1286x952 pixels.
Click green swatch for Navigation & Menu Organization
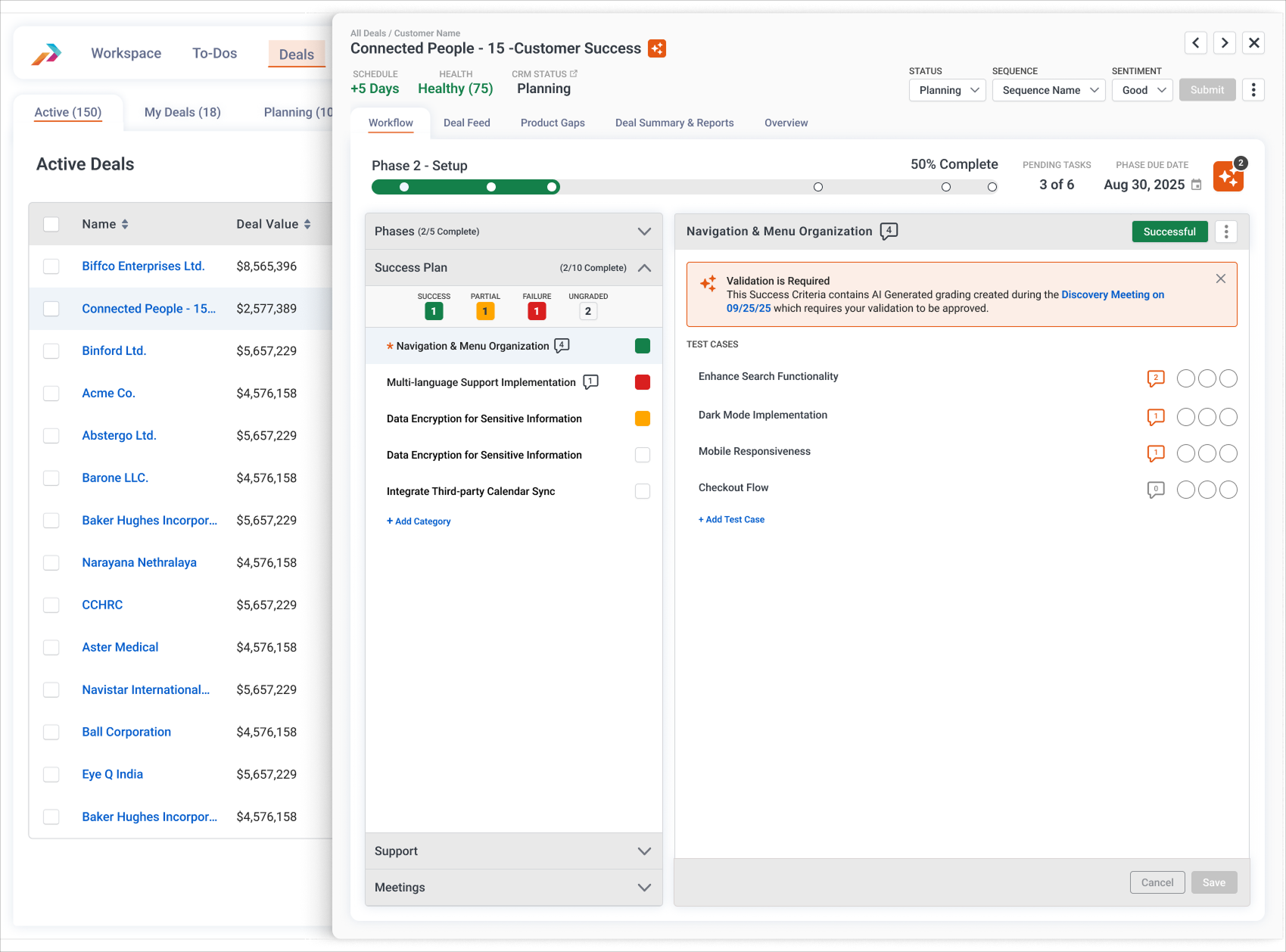point(643,346)
